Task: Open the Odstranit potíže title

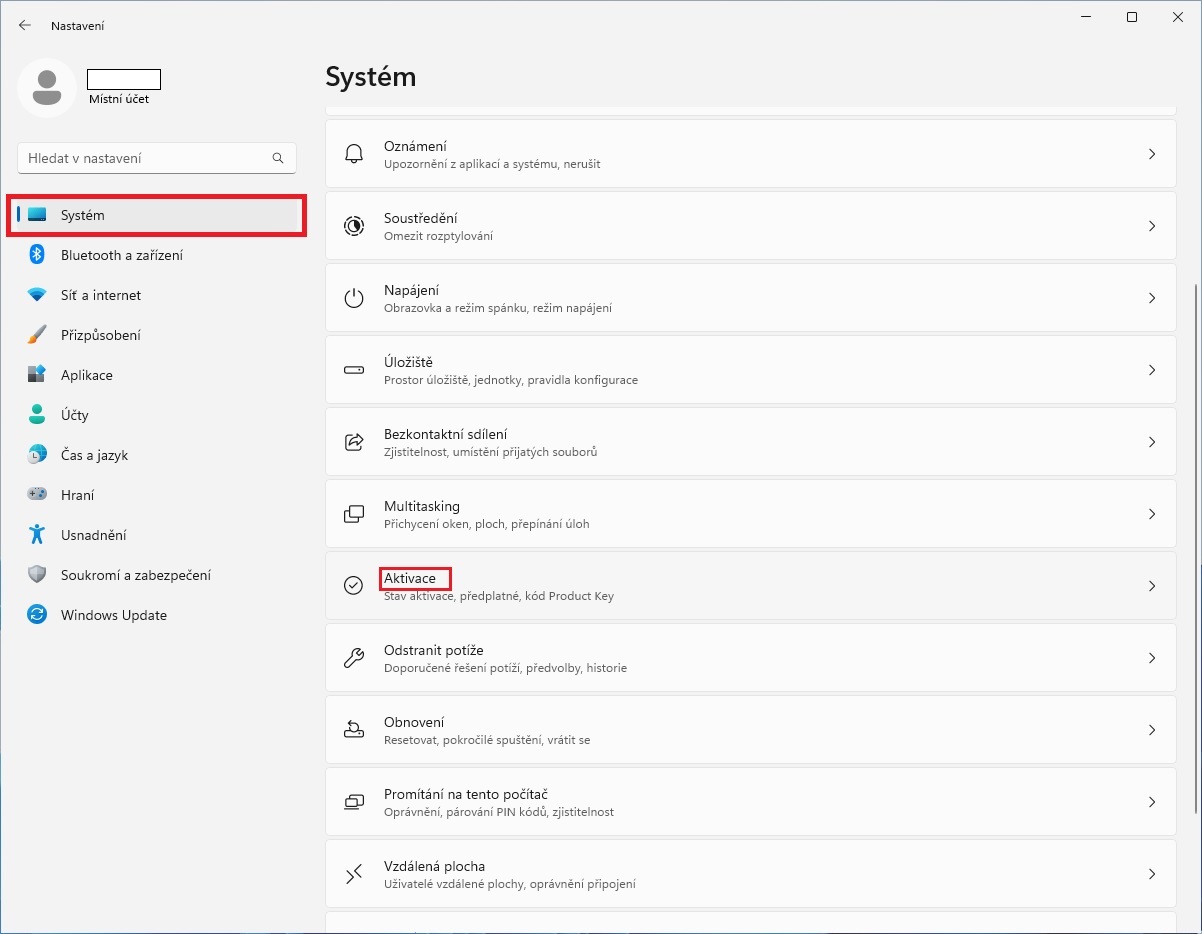Action: (434, 650)
